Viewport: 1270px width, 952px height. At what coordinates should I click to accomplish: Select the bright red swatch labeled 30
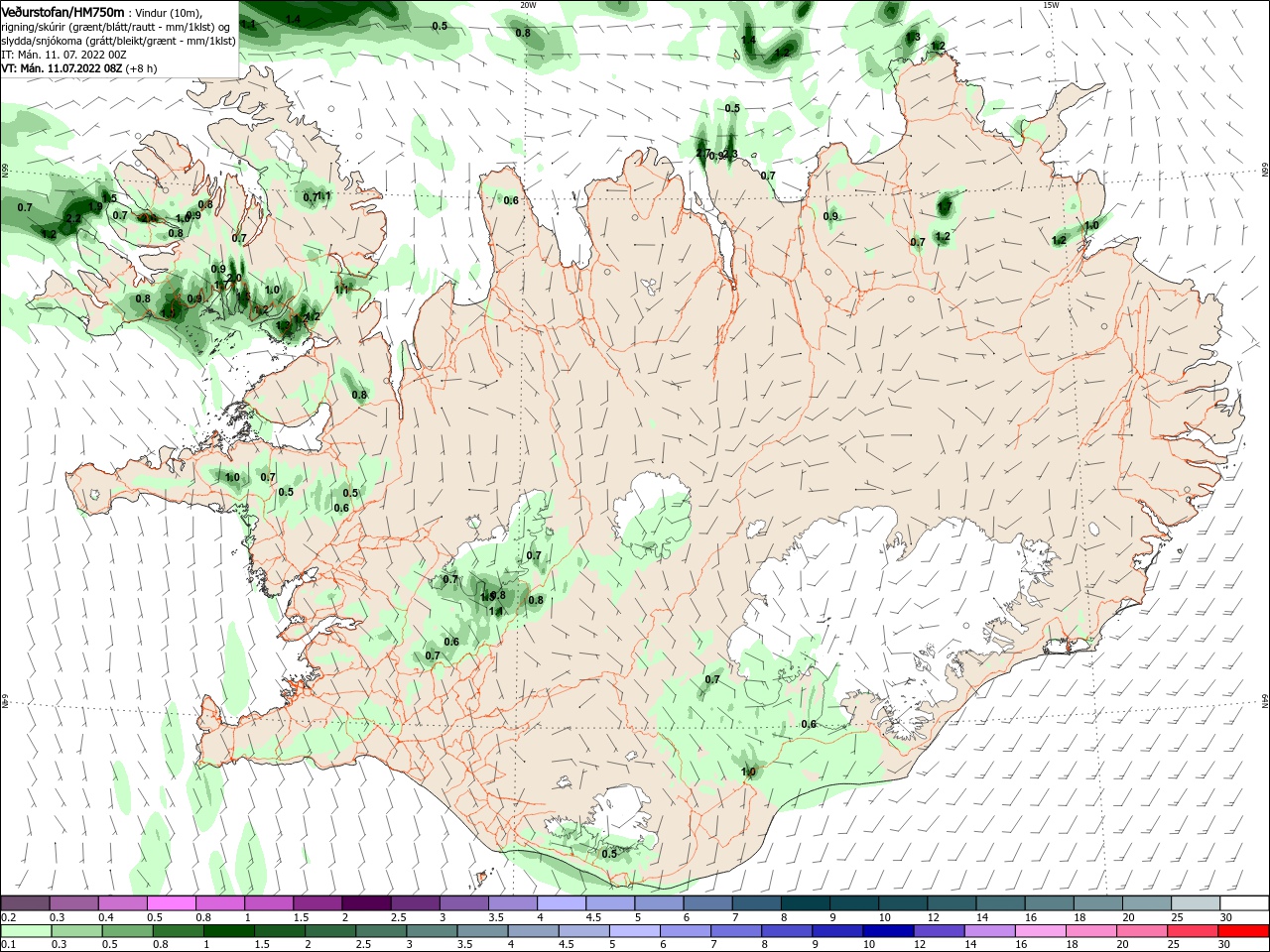pyautogui.click(x=1243, y=931)
